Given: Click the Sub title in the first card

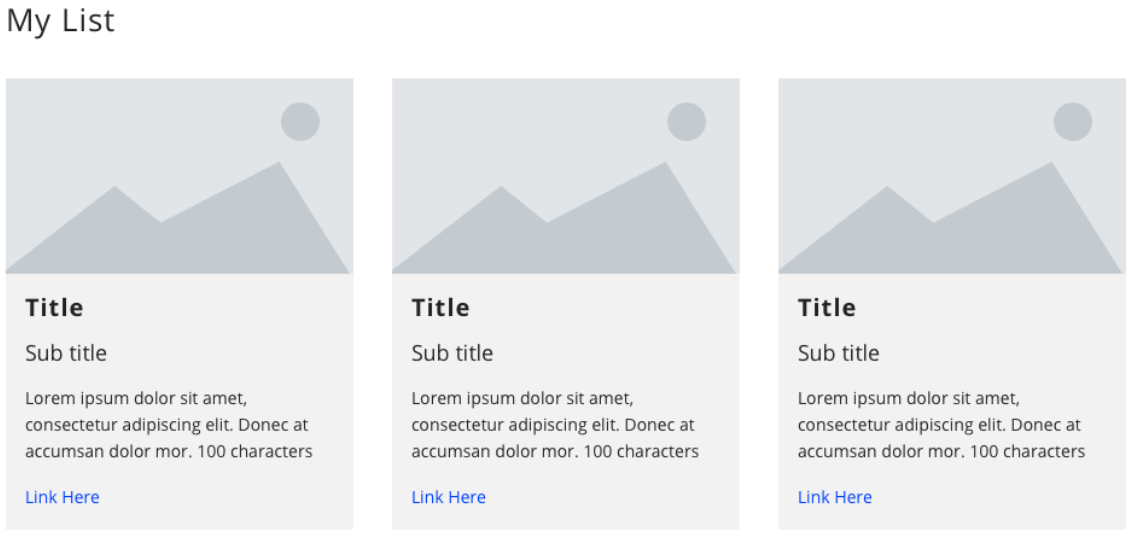Looking at the screenshot, I should [x=66, y=353].
